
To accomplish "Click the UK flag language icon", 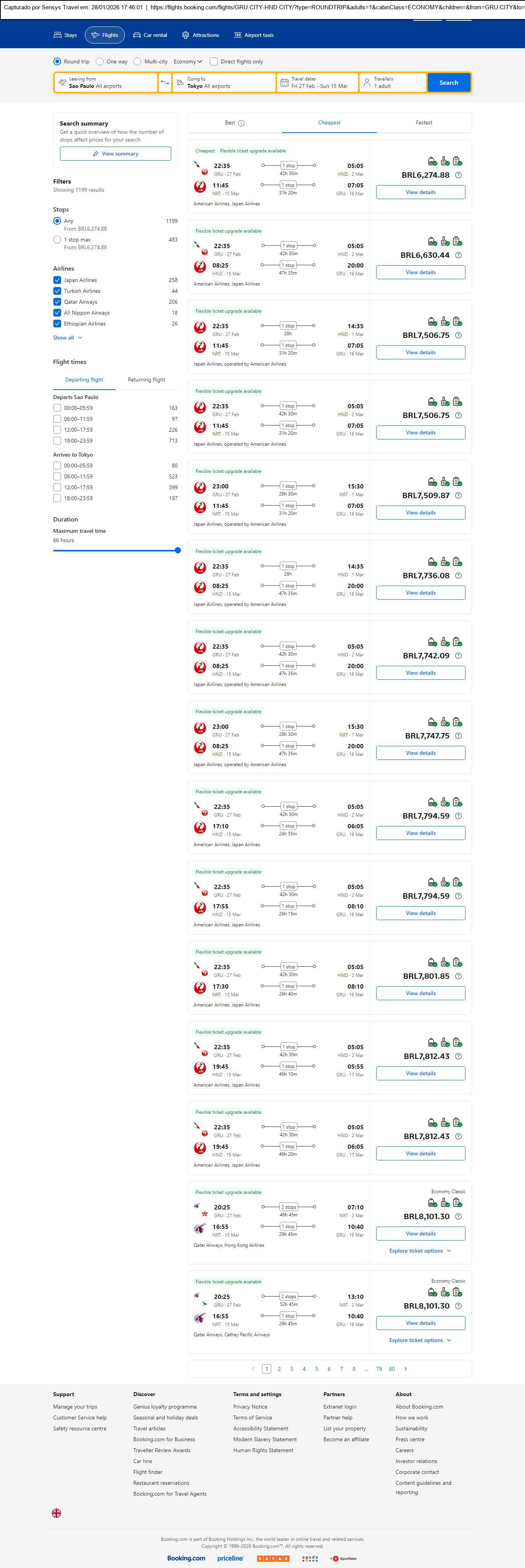I will coord(57,1513).
